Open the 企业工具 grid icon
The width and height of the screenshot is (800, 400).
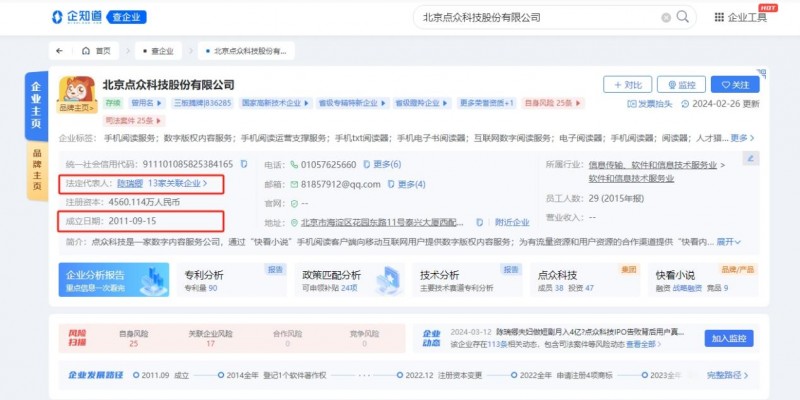pos(719,17)
